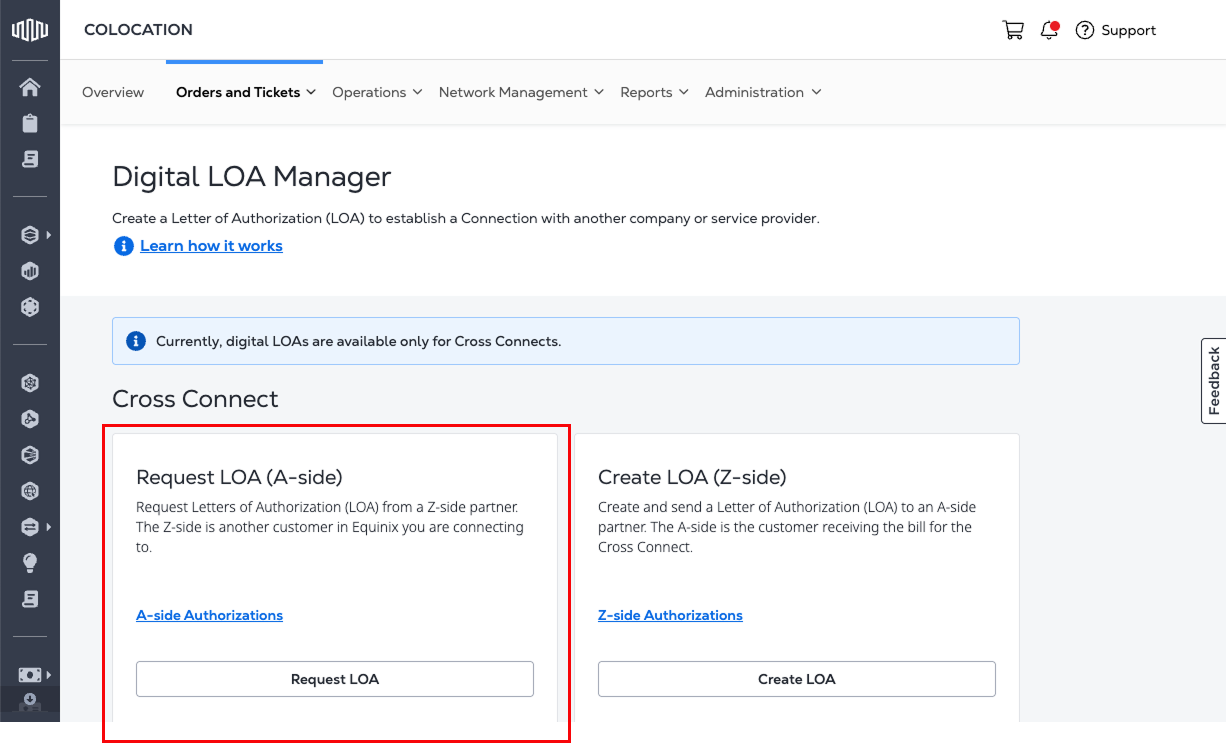1226x743 pixels.
Task: Expand the Reports menu
Action: [x=654, y=92]
